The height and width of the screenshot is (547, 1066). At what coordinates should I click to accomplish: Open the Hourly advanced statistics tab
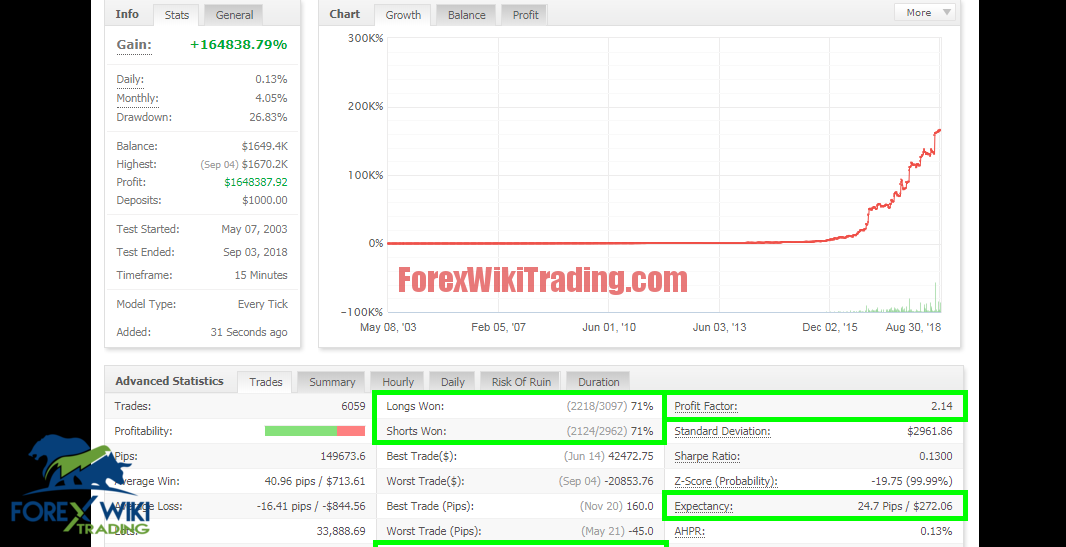point(398,382)
